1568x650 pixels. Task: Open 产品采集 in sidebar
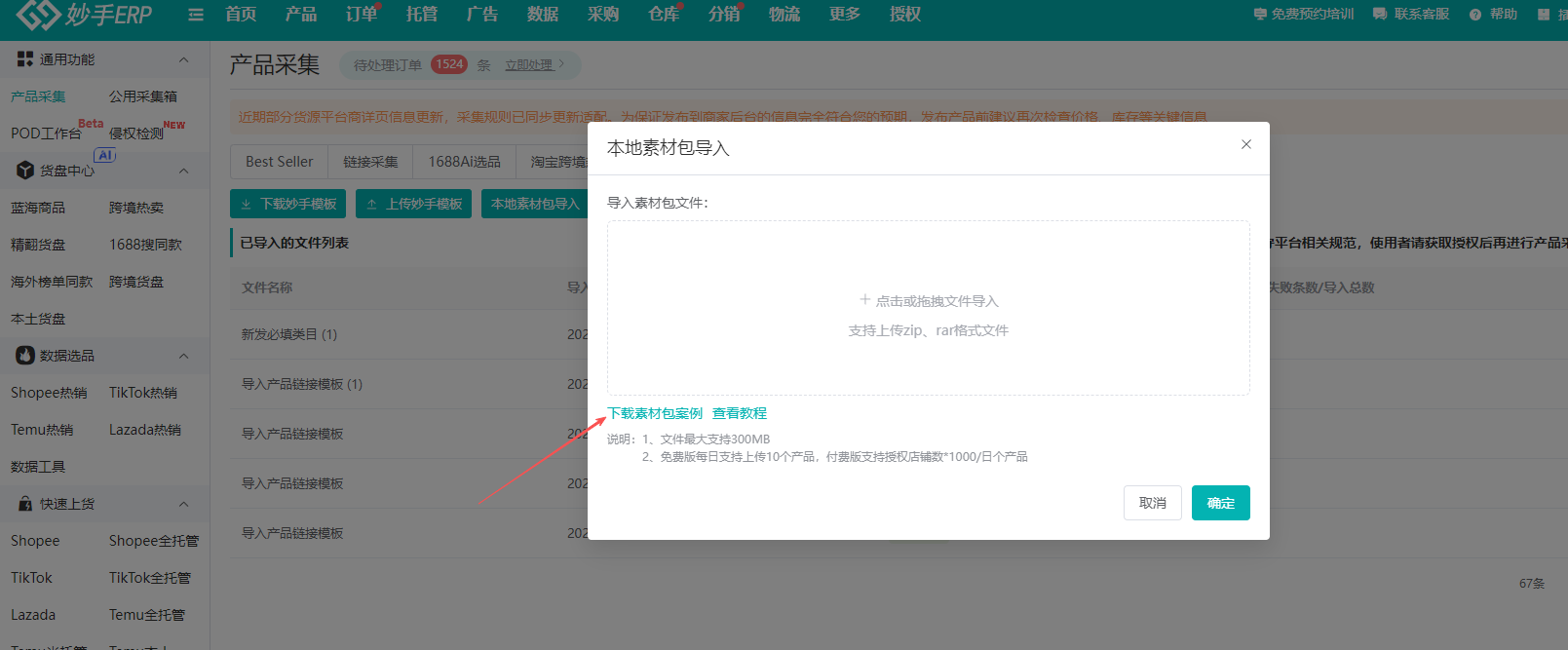(x=38, y=96)
